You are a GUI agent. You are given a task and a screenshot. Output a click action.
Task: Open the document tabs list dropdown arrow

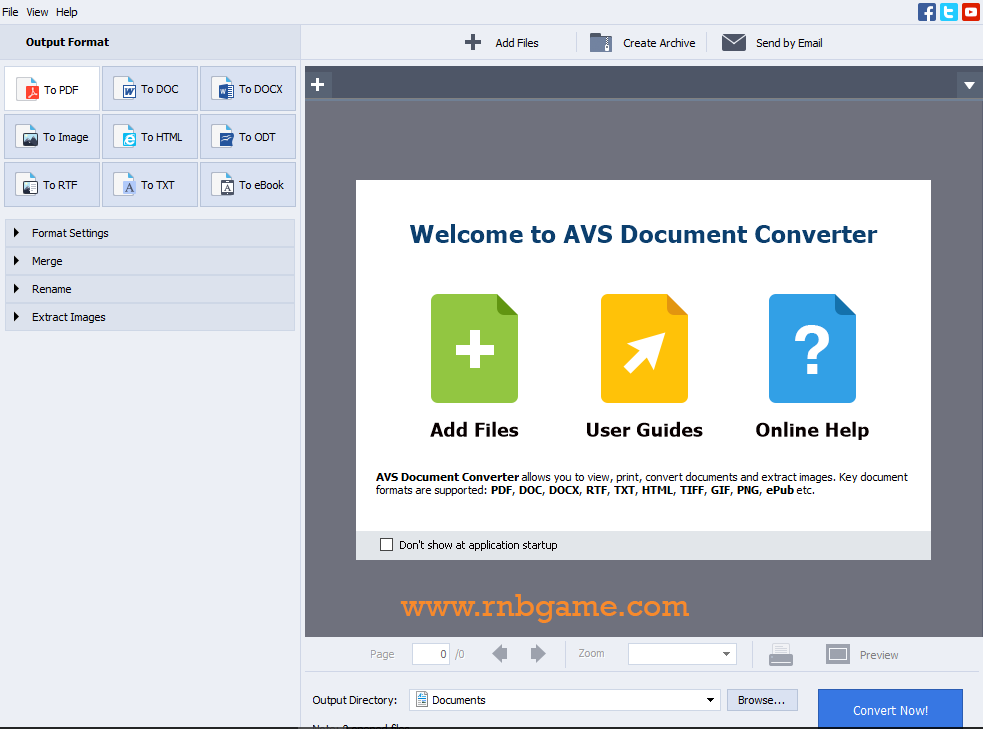pos(969,85)
